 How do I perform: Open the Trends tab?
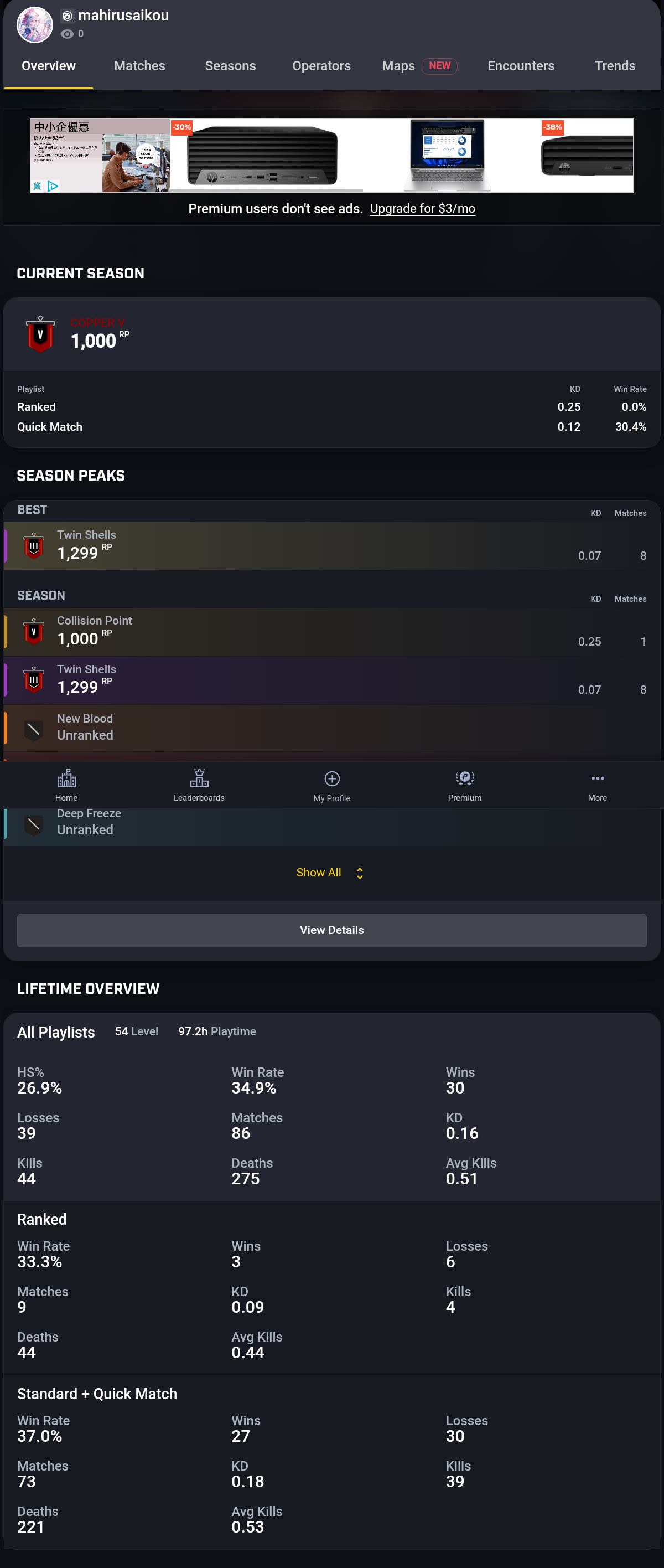pos(615,66)
